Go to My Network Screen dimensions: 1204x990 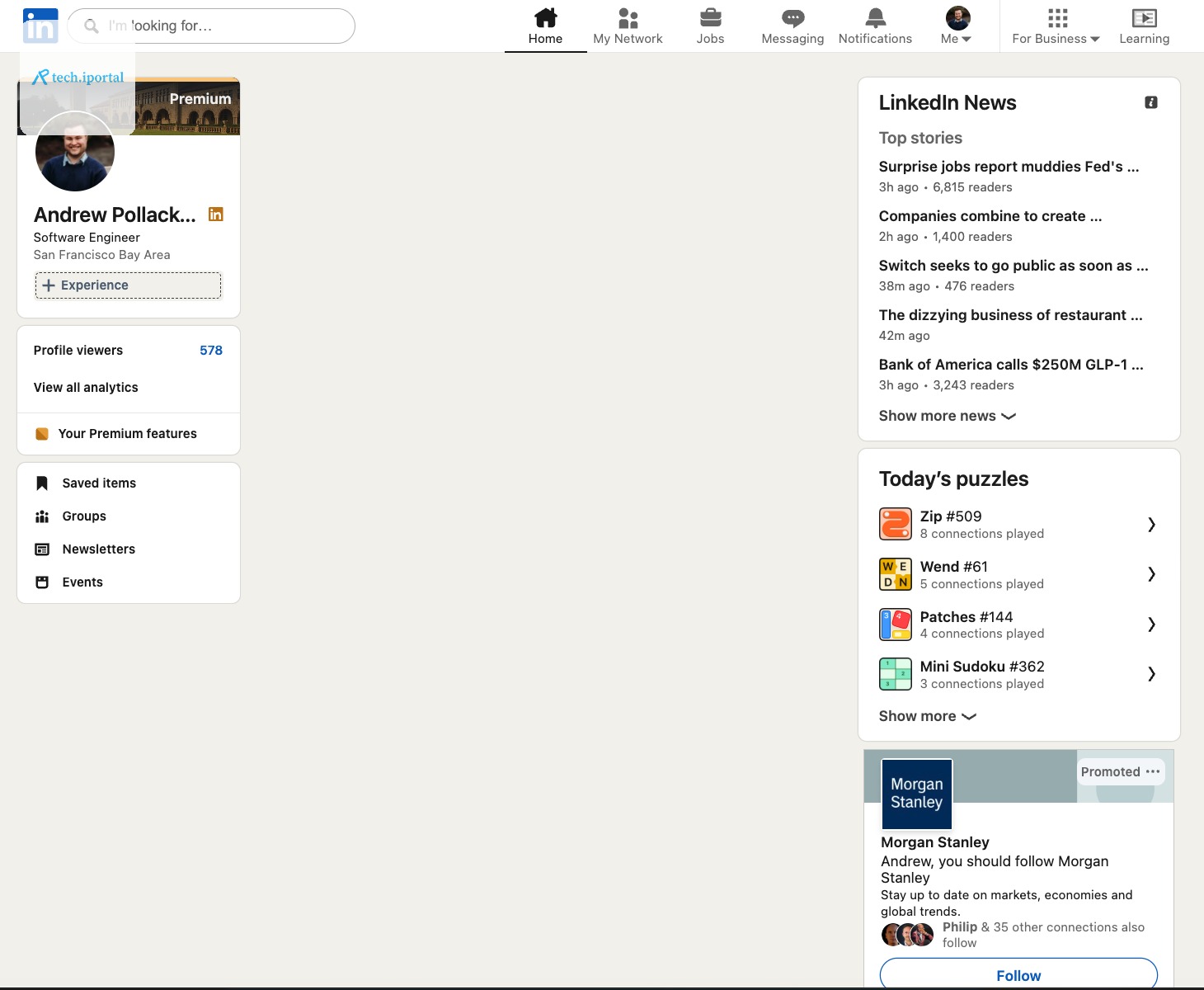(x=628, y=26)
